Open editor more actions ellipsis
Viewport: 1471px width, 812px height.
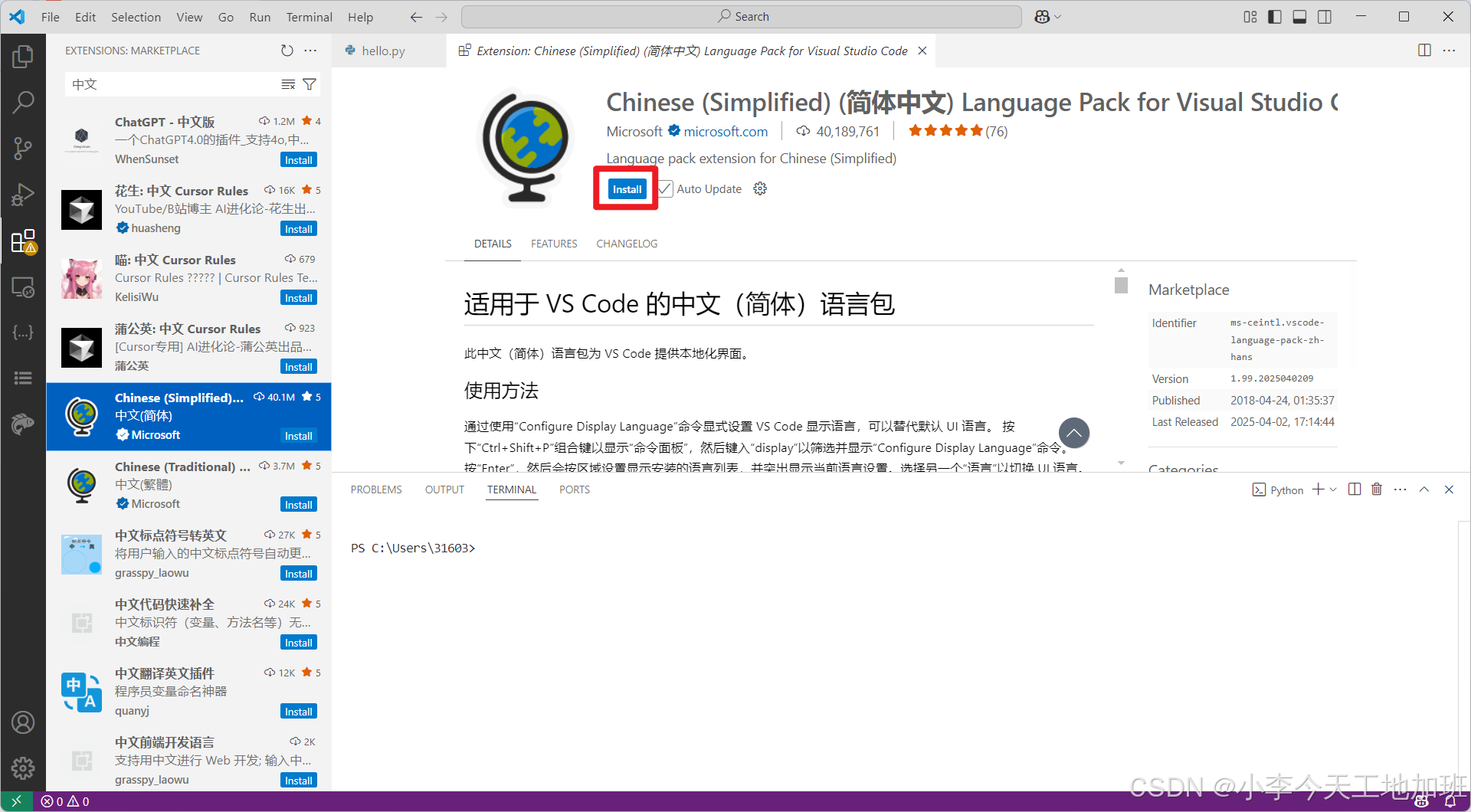coord(1449,51)
